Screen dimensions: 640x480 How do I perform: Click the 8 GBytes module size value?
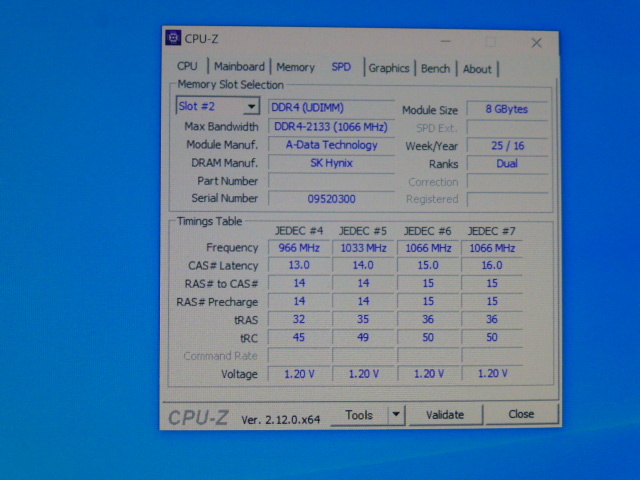507,109
